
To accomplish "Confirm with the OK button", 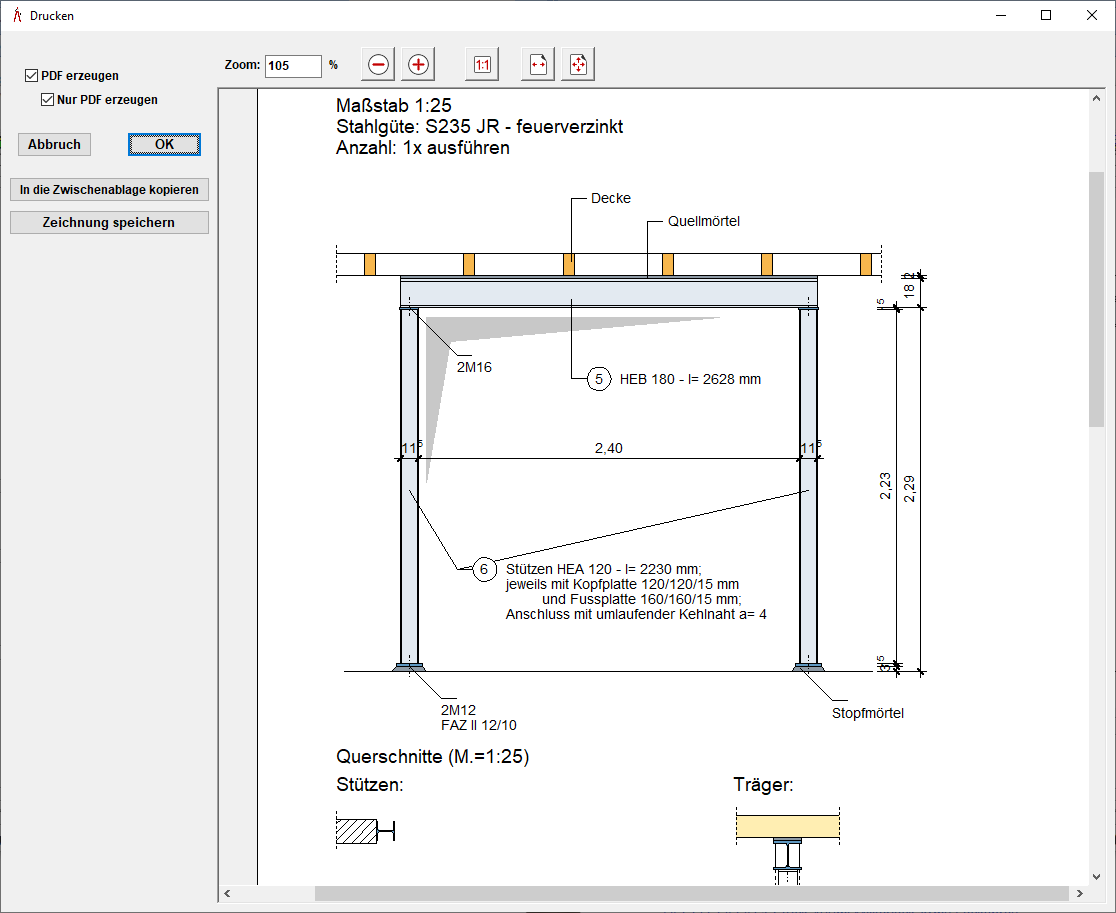I will [x=164, y=144].
